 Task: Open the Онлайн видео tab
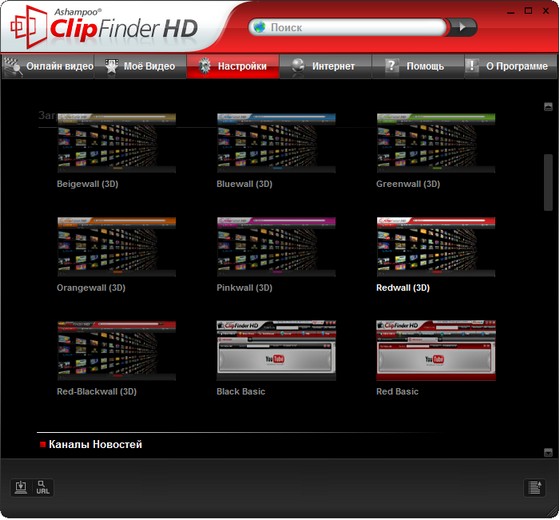48,66
